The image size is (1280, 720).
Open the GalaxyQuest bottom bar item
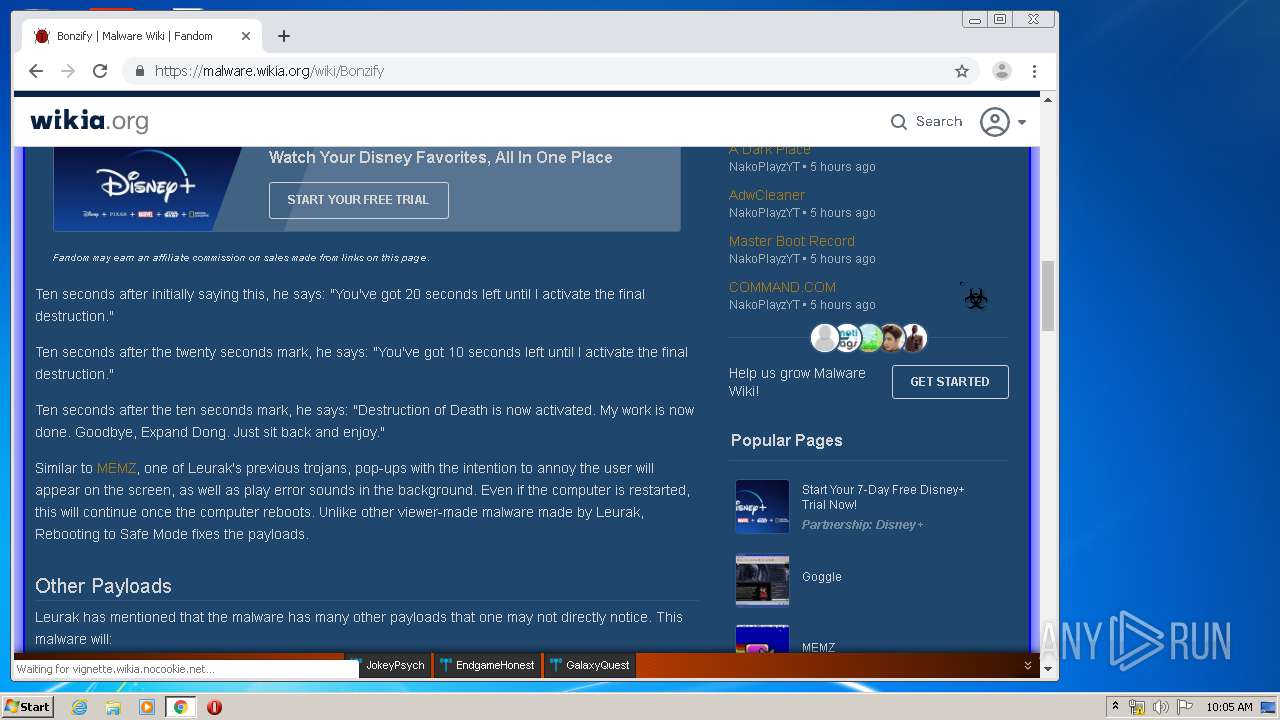(590, 665)
